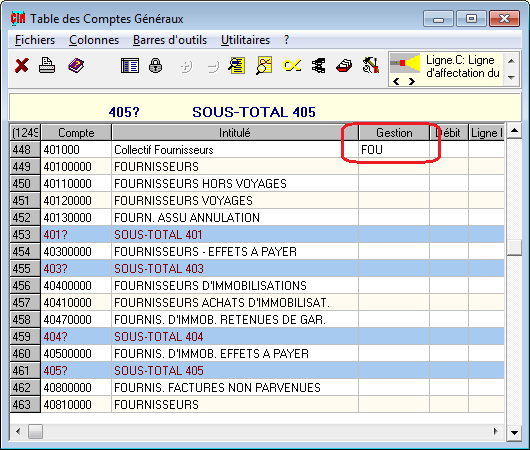Select row header 448
Viewport: 530px width, 450px height.
point(25,149)
